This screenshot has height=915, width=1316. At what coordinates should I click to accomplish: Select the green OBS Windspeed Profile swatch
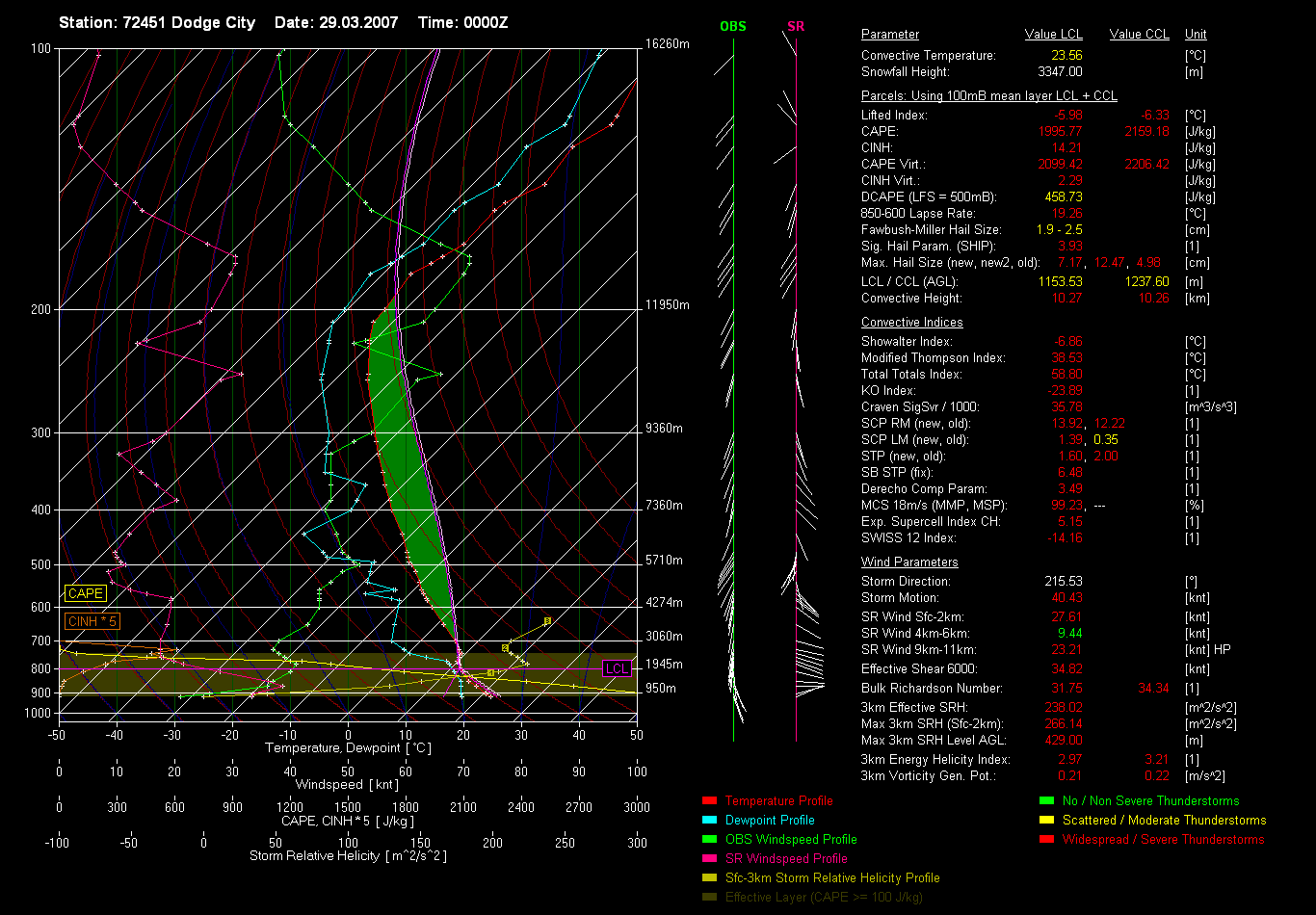[710, 839]
